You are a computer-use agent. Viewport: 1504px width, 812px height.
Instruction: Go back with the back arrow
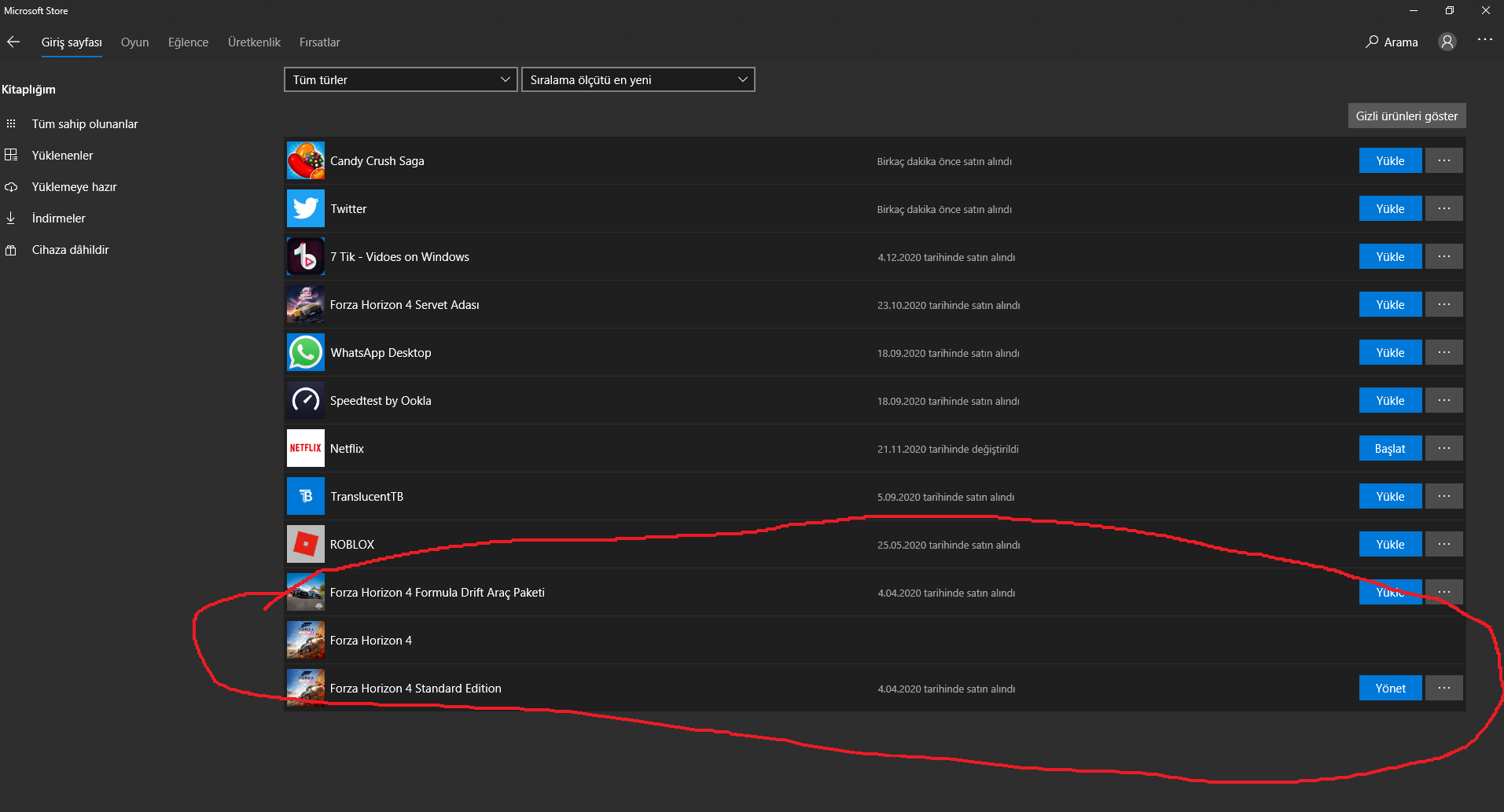point(13,42)
